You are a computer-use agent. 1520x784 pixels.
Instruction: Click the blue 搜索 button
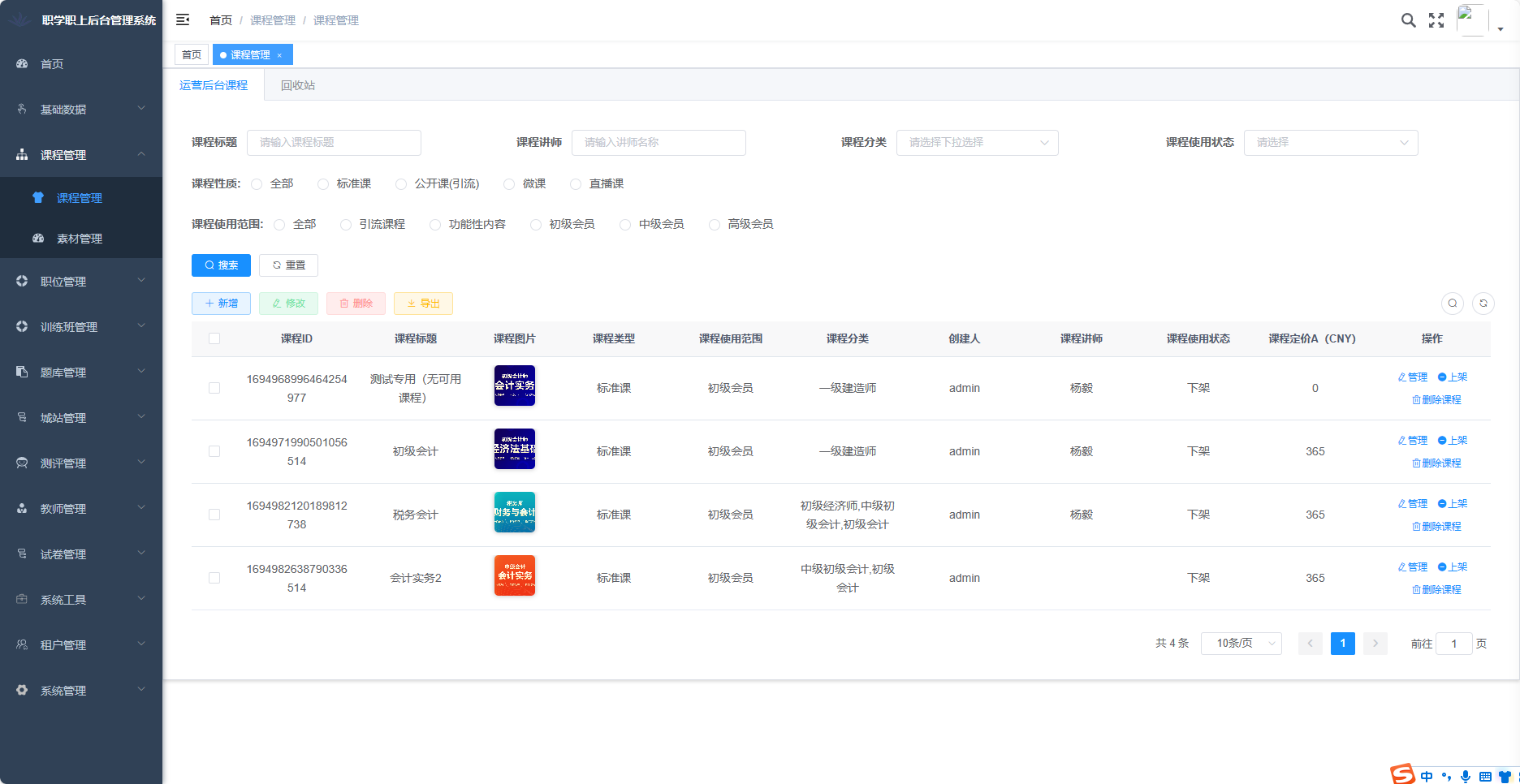(x=221, y=265)
